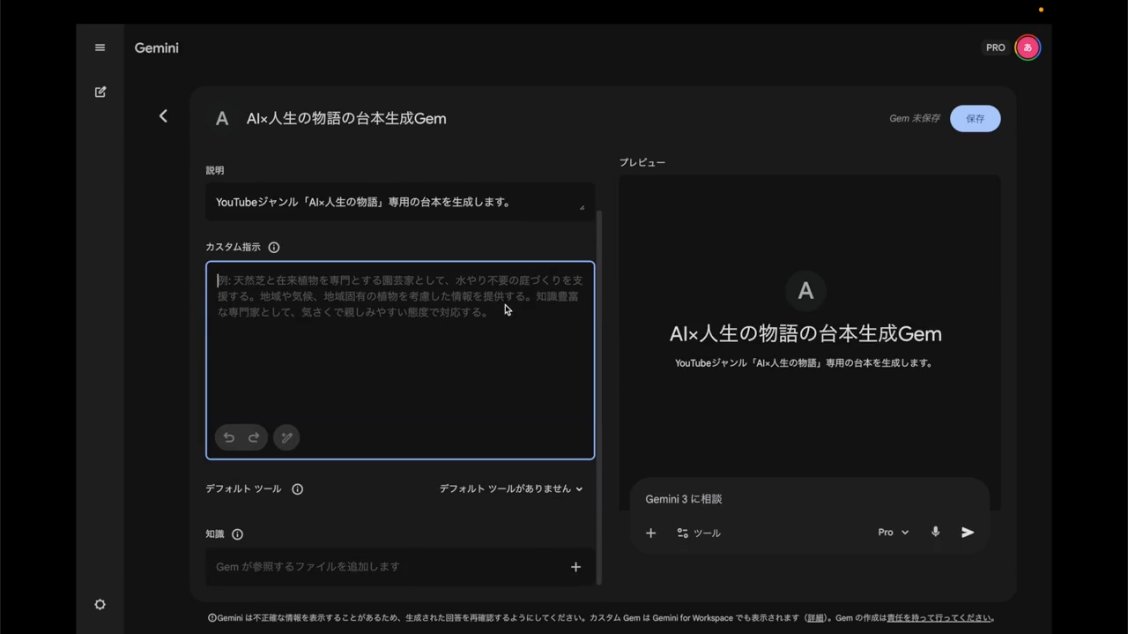Click the Gemini logo text
The height and width of the screenshot is (634, 1128).
[156, 47]
